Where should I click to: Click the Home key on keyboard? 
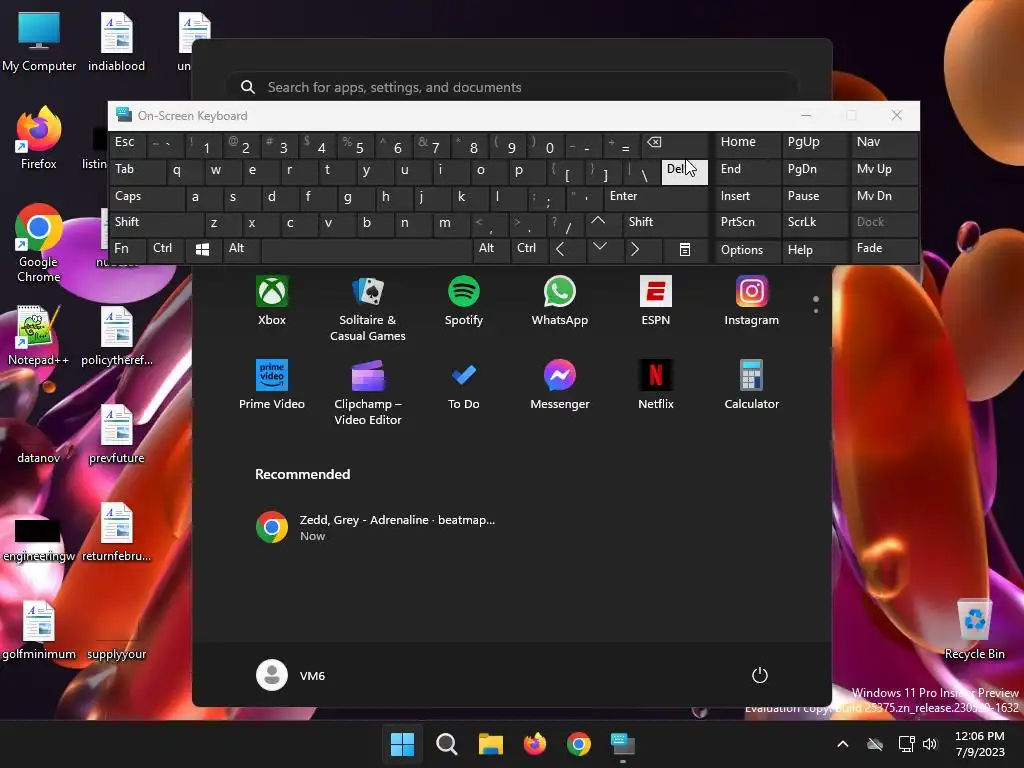click(x=746, y=144)
